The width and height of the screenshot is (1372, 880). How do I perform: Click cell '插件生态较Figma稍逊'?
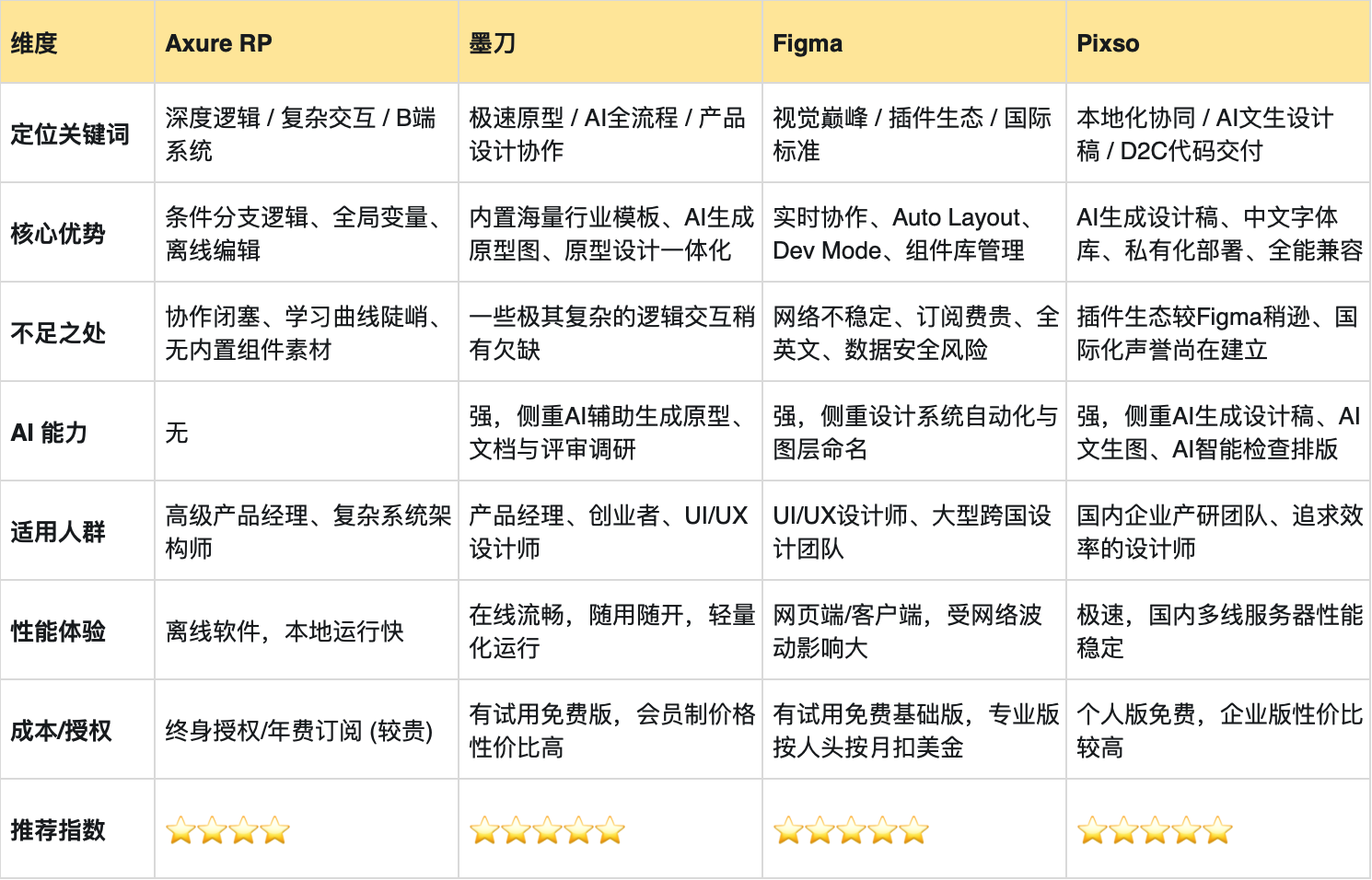point(1218,332)
